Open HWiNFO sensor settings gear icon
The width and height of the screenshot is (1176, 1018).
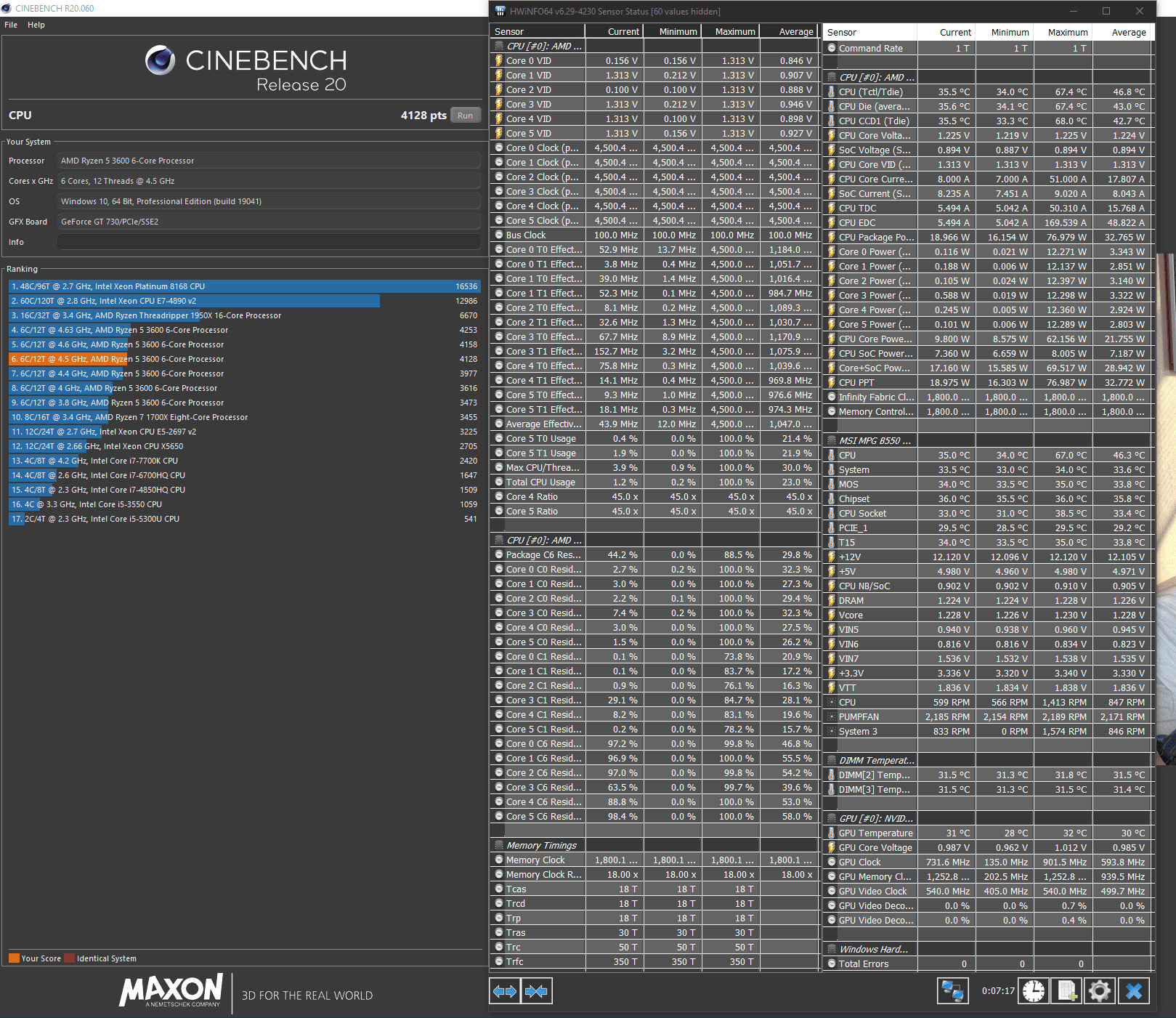click(1100, 991)
